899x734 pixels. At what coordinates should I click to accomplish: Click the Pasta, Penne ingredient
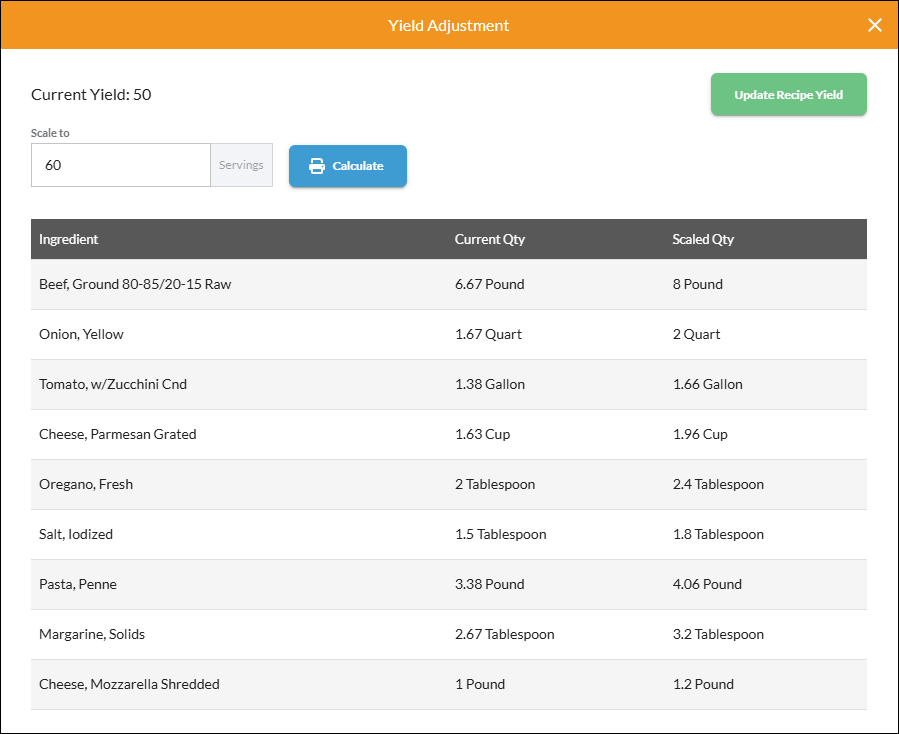pyautogui.click(x=77, y=584)
